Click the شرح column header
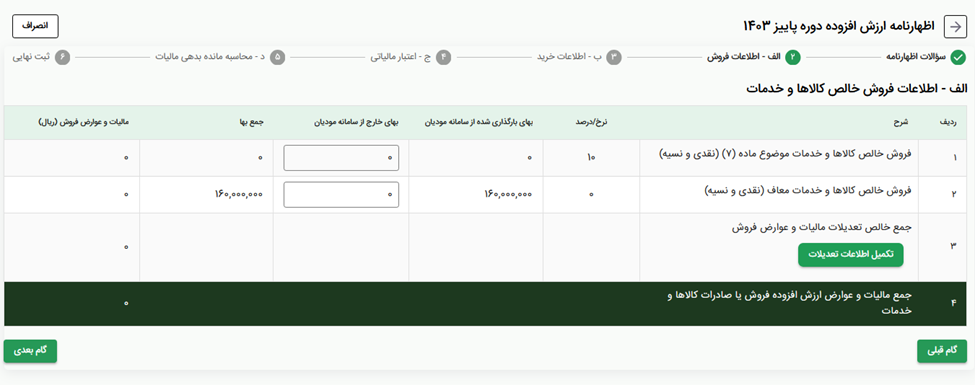 902,123
